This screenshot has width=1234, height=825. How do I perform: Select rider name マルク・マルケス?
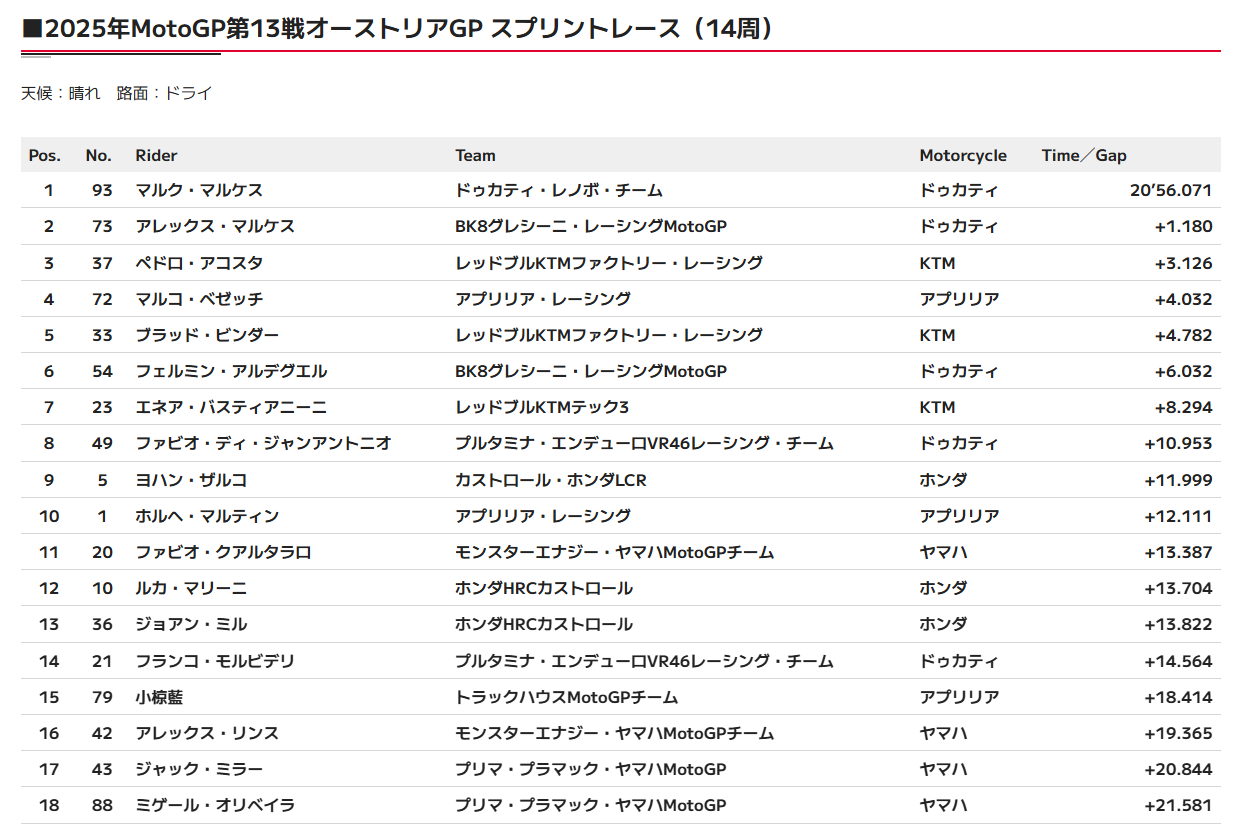point(199,190)
